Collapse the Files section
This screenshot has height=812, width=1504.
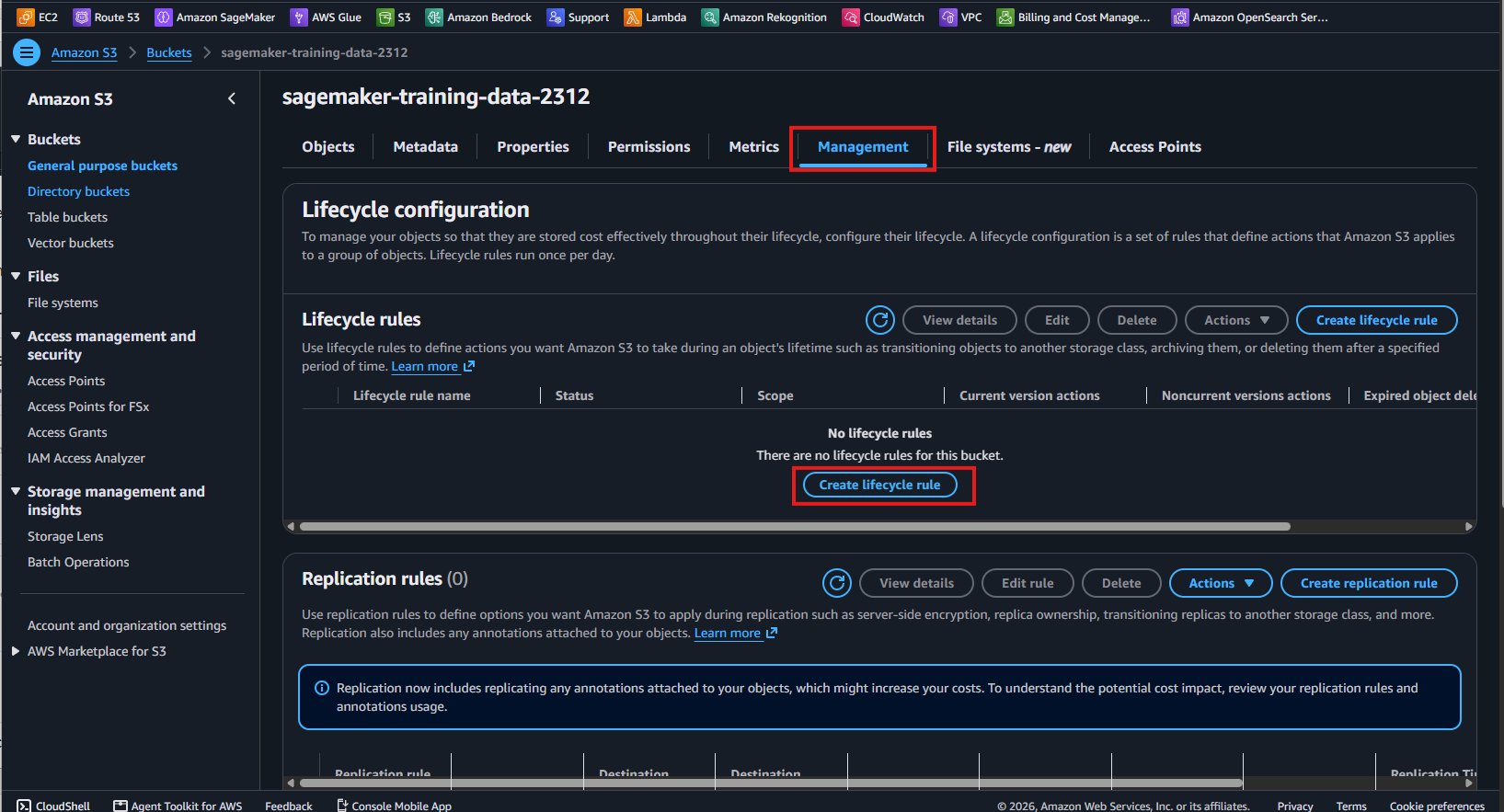click(x=16, y=276)
